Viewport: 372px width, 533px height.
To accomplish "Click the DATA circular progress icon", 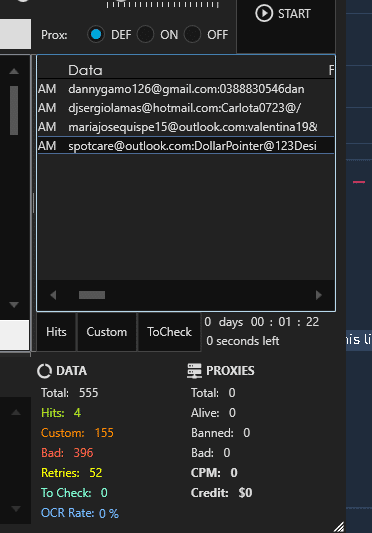I will 45,371.
